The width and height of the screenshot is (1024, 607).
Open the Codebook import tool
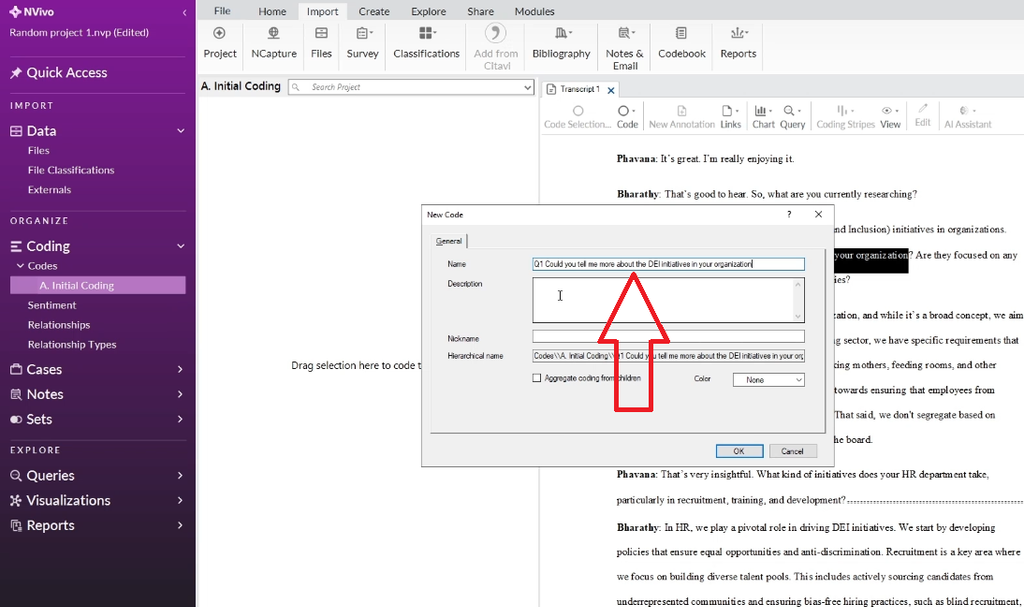coord(681,43)
